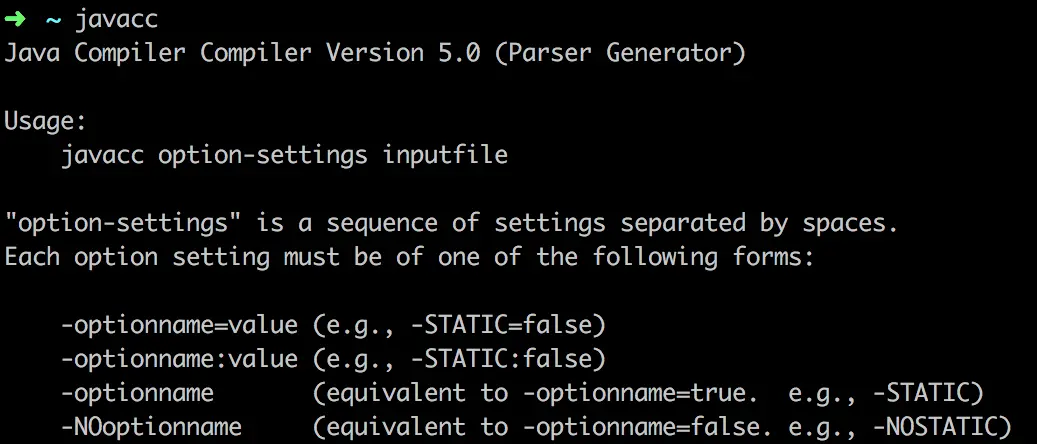Click the 'Usage:' label

pos(46,121)
